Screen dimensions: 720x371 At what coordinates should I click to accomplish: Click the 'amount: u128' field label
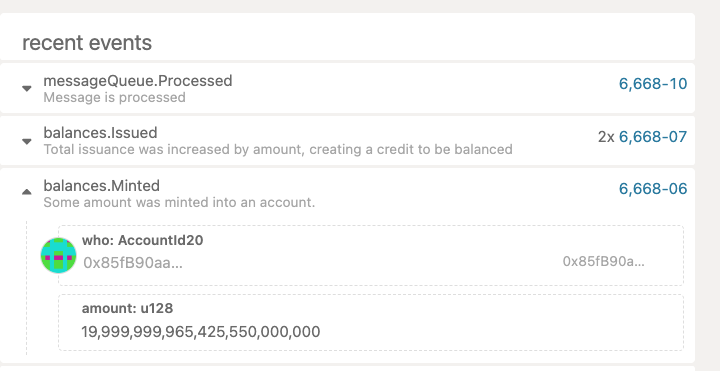tap(127, 308)
